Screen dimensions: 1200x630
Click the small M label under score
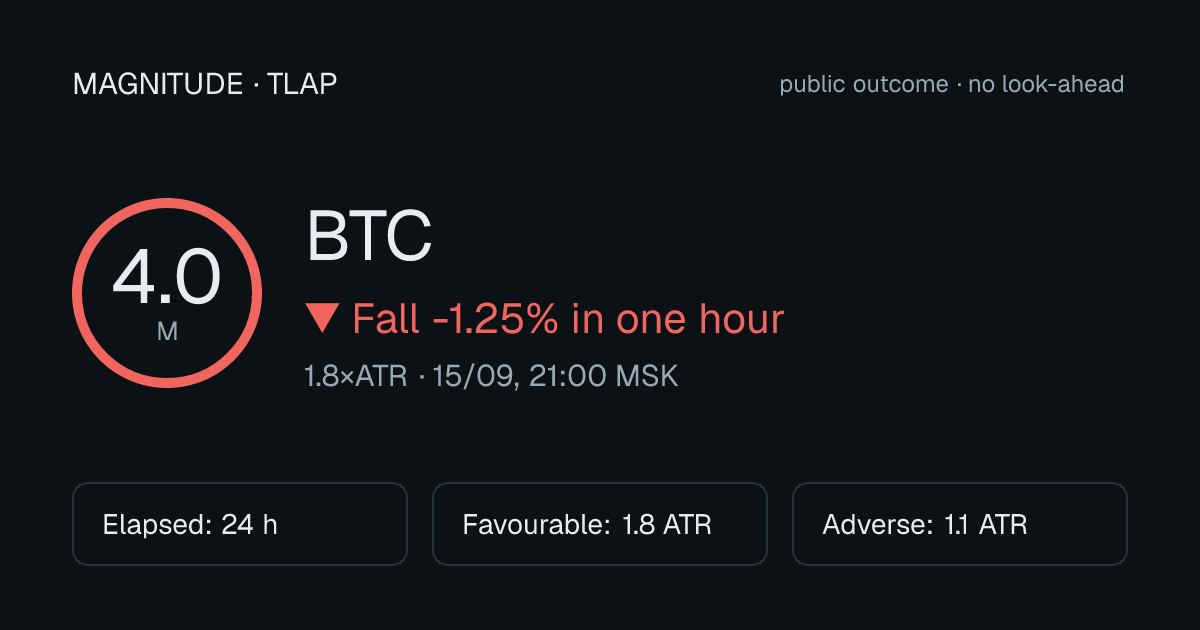167,331
